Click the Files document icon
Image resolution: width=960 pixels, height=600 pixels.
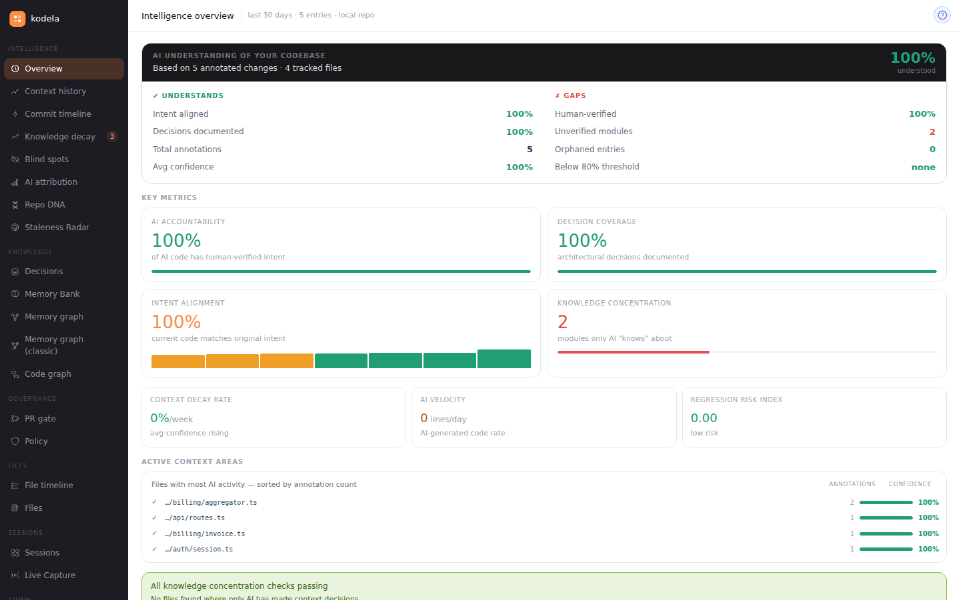pyautogui.click(x=15, y=508)
